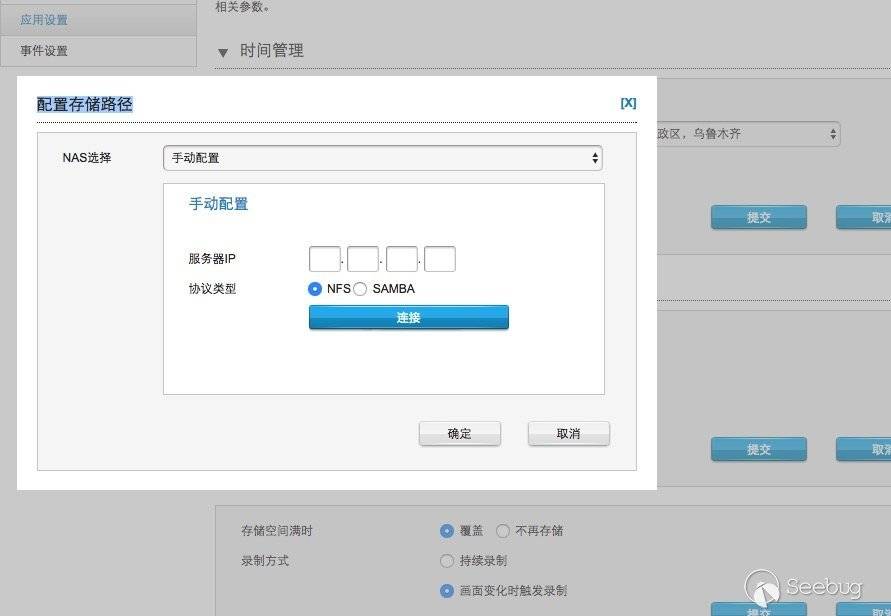Collapse the 时间管理 section triangle

click(x=223, y=52)
